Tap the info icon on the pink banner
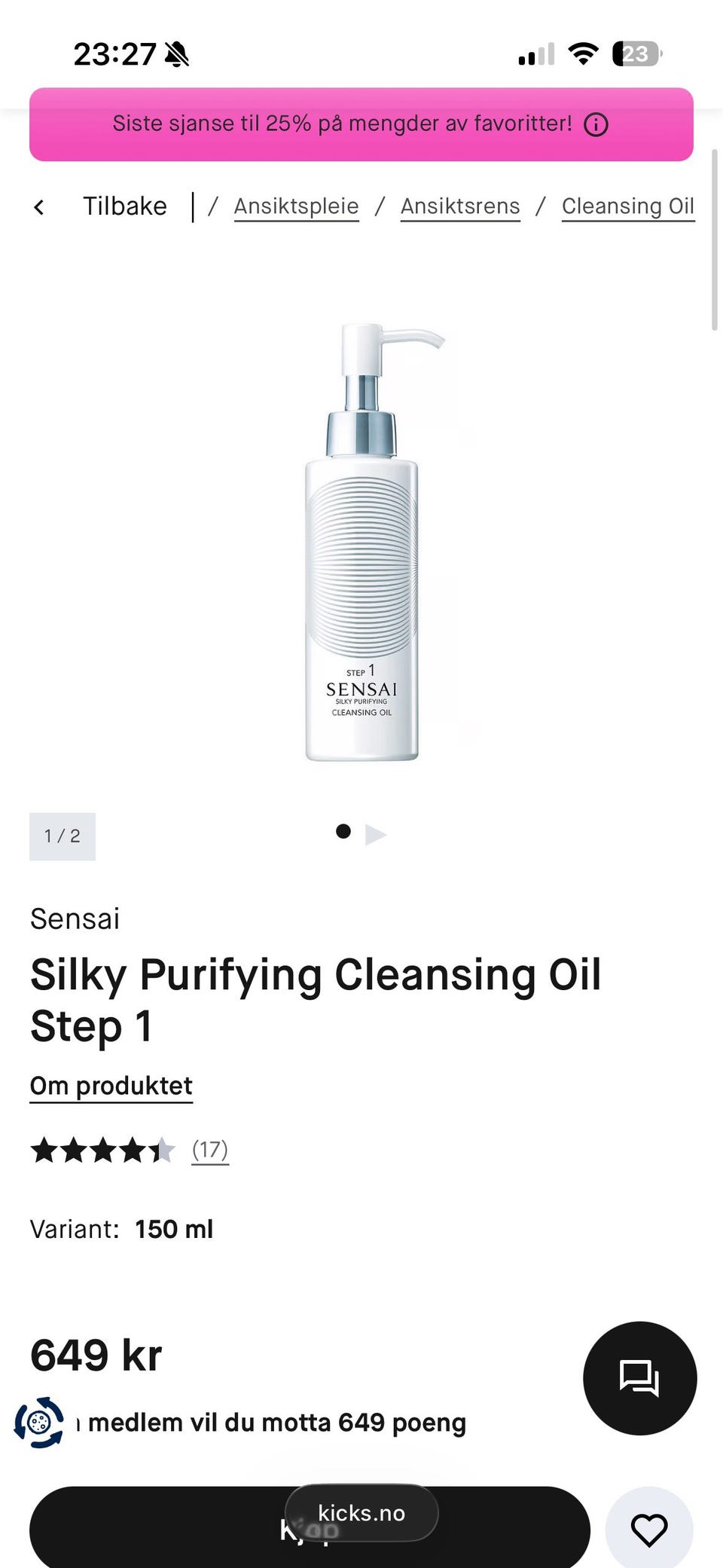Image resolution: width=723 pixels, height=1568 pixels. (596, 124)
